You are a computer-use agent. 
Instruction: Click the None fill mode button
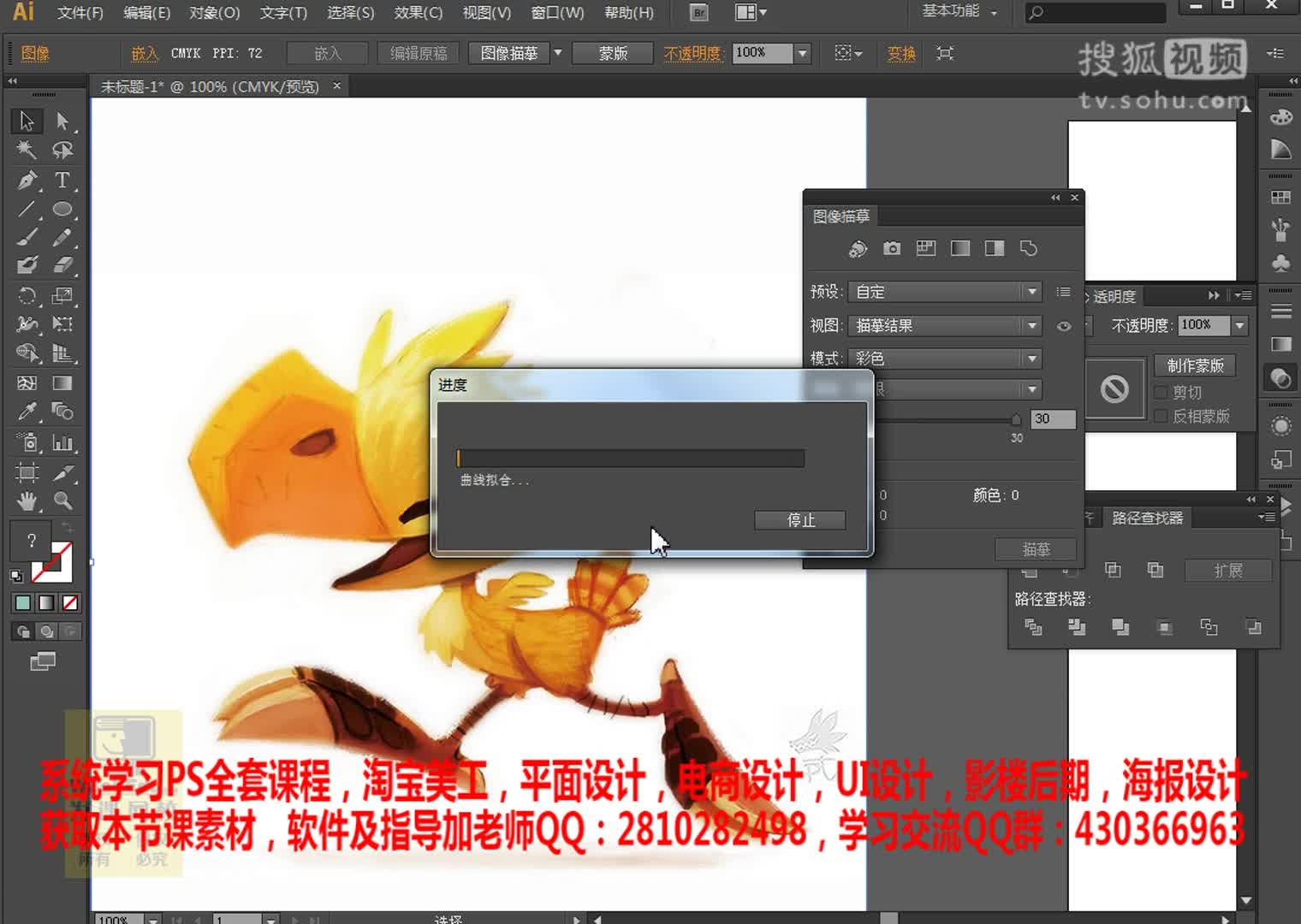[x=70, y=603]
